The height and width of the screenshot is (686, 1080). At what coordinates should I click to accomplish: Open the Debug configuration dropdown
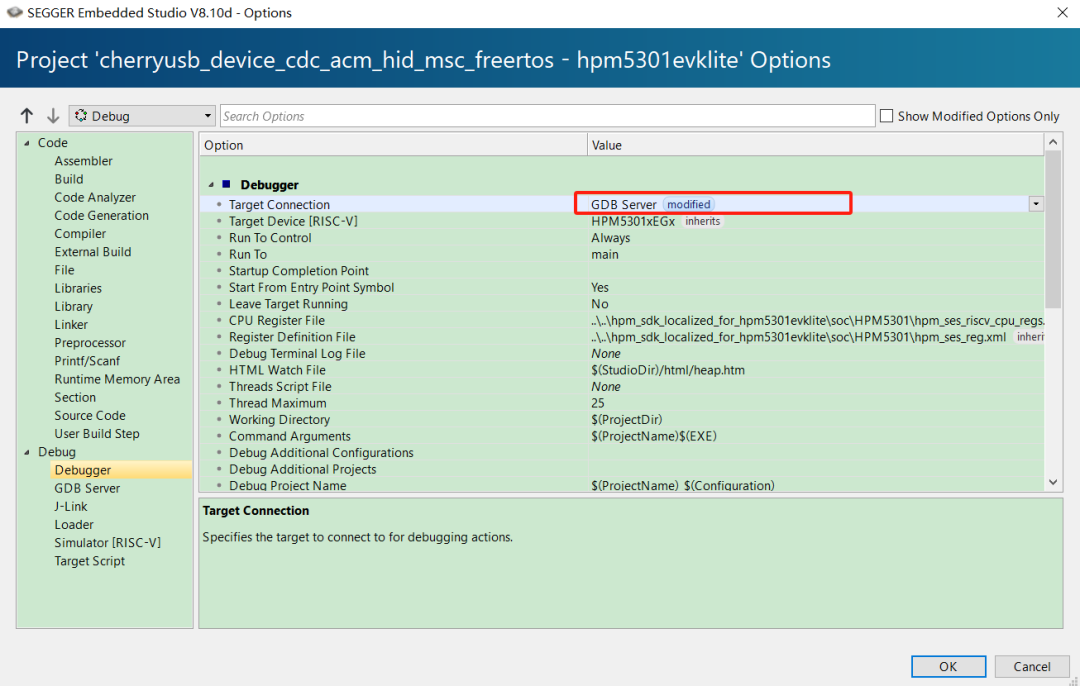(x=142, y=116)
